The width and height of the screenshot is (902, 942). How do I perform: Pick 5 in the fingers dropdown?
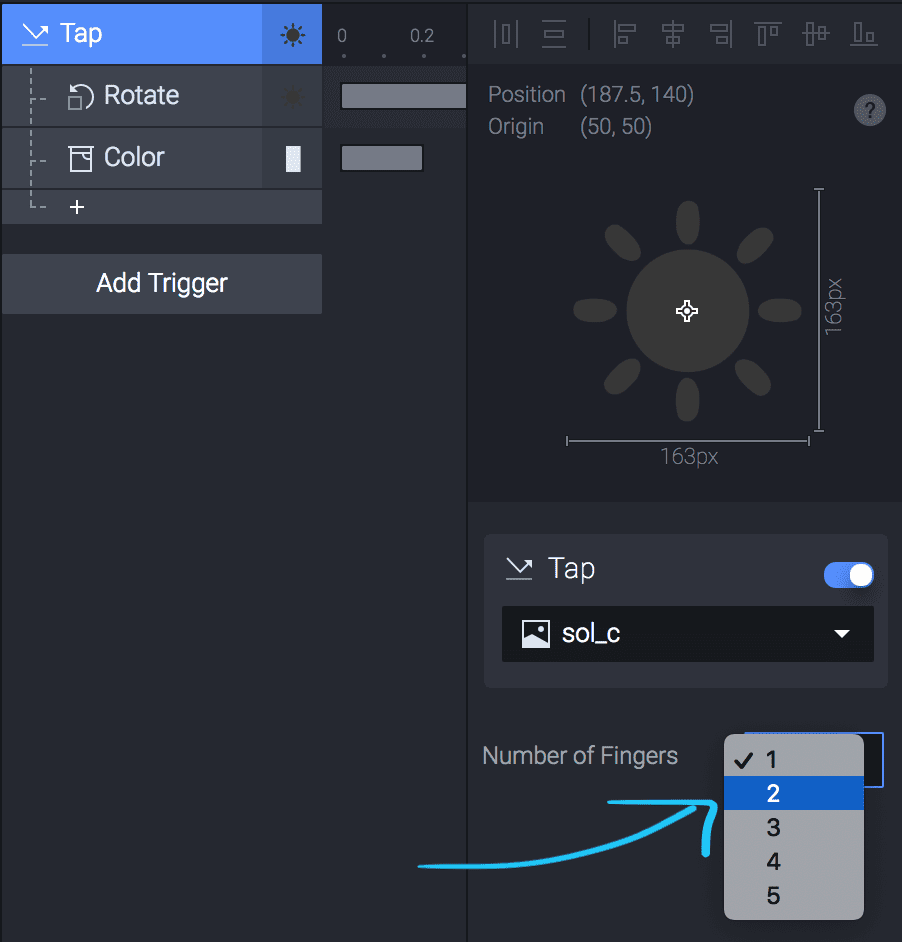click(793, 895)
